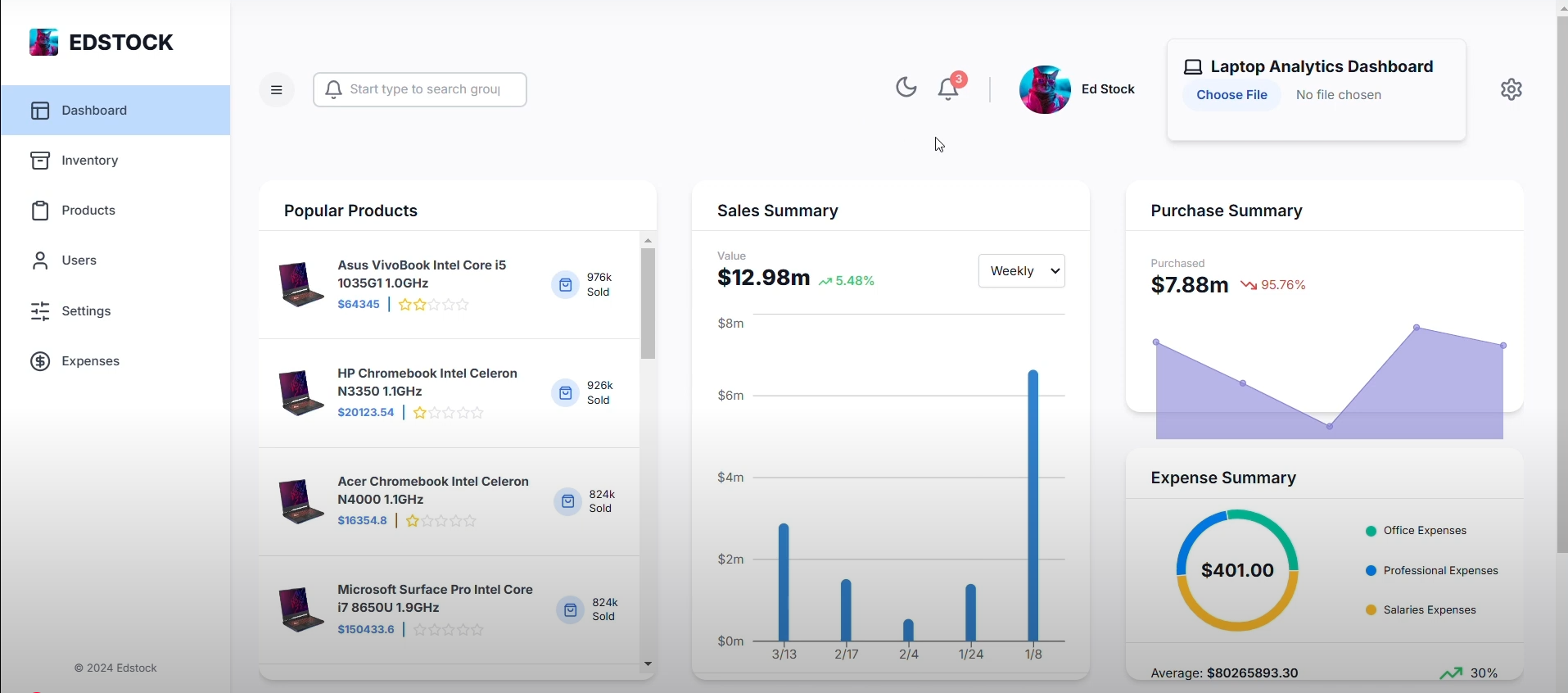Click HP Chromebook Intel Celeron title
Image resolution: width=1568 pixels, height=693 pixels.
(427, 383)
